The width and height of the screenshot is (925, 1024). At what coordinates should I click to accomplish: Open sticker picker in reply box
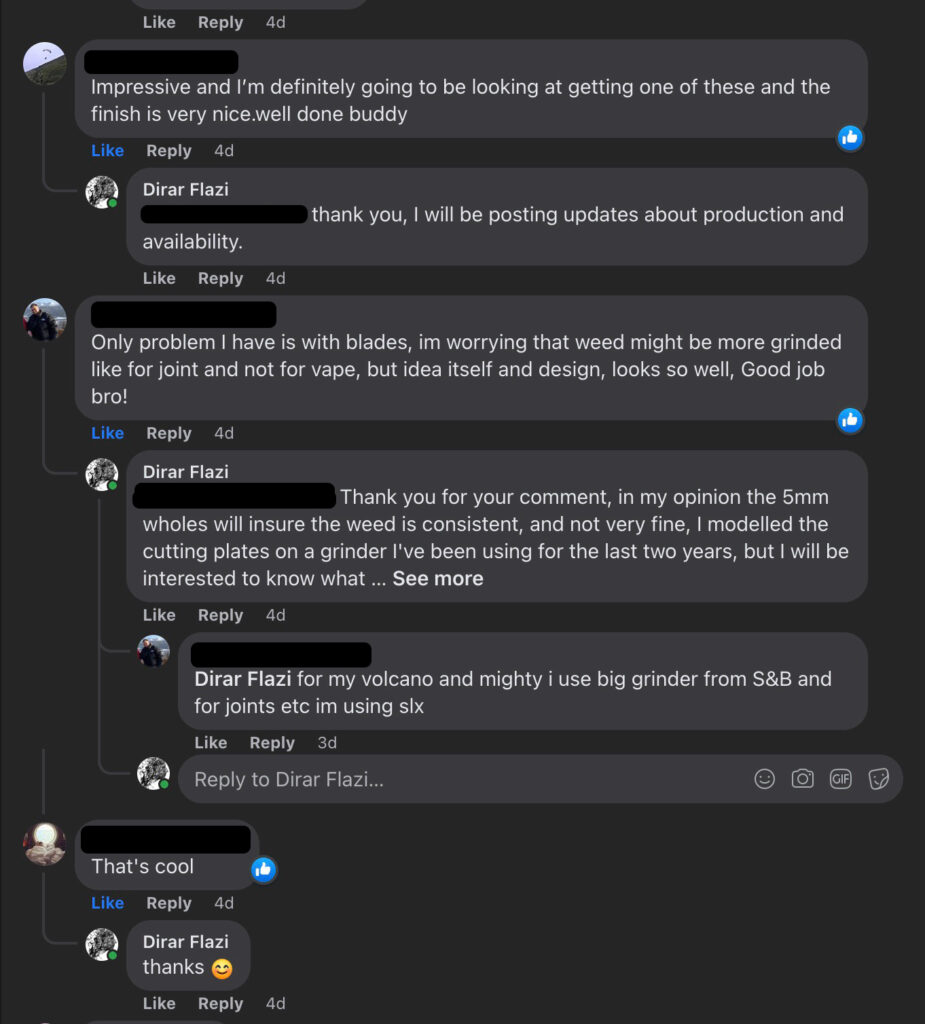tap(879, 779)
